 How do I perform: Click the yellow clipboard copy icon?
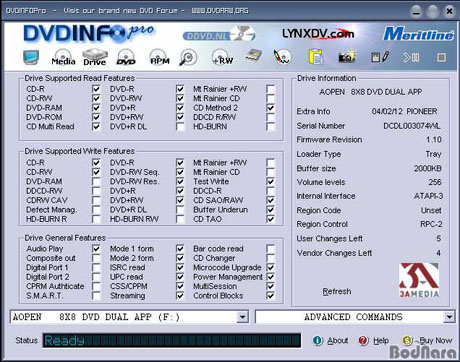point(315,57)
